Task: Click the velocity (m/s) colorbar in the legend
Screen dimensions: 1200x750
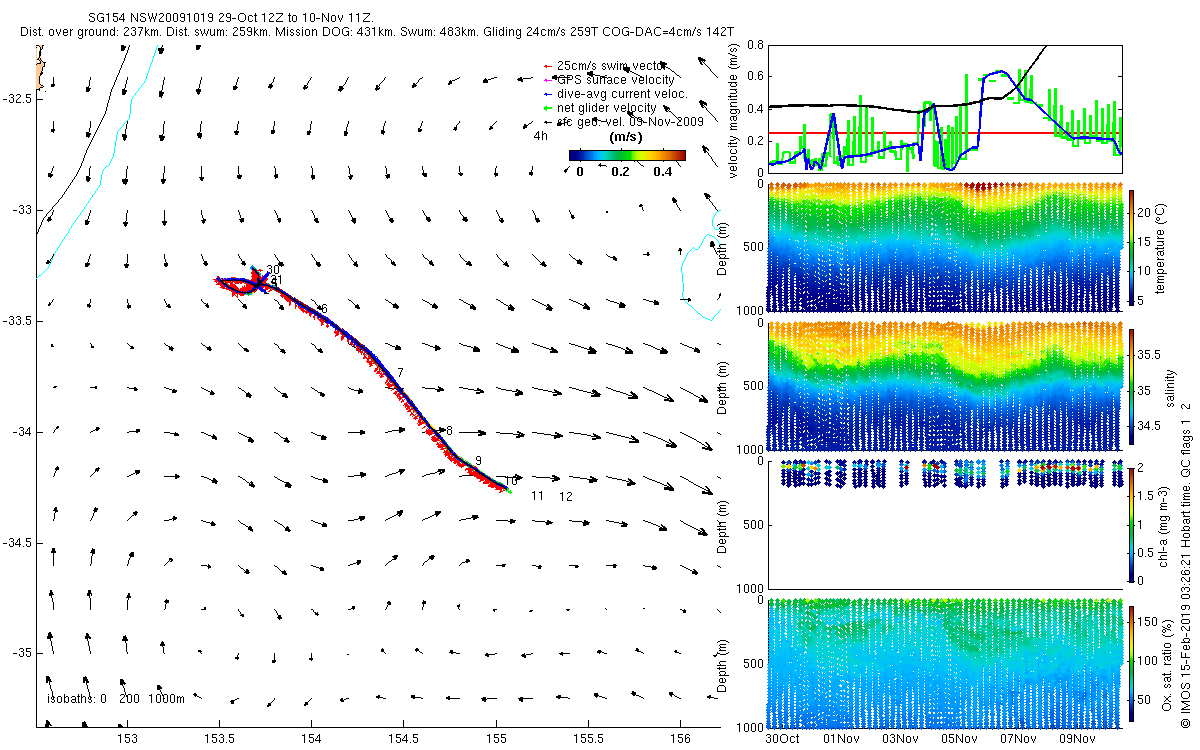Action: 627,155
